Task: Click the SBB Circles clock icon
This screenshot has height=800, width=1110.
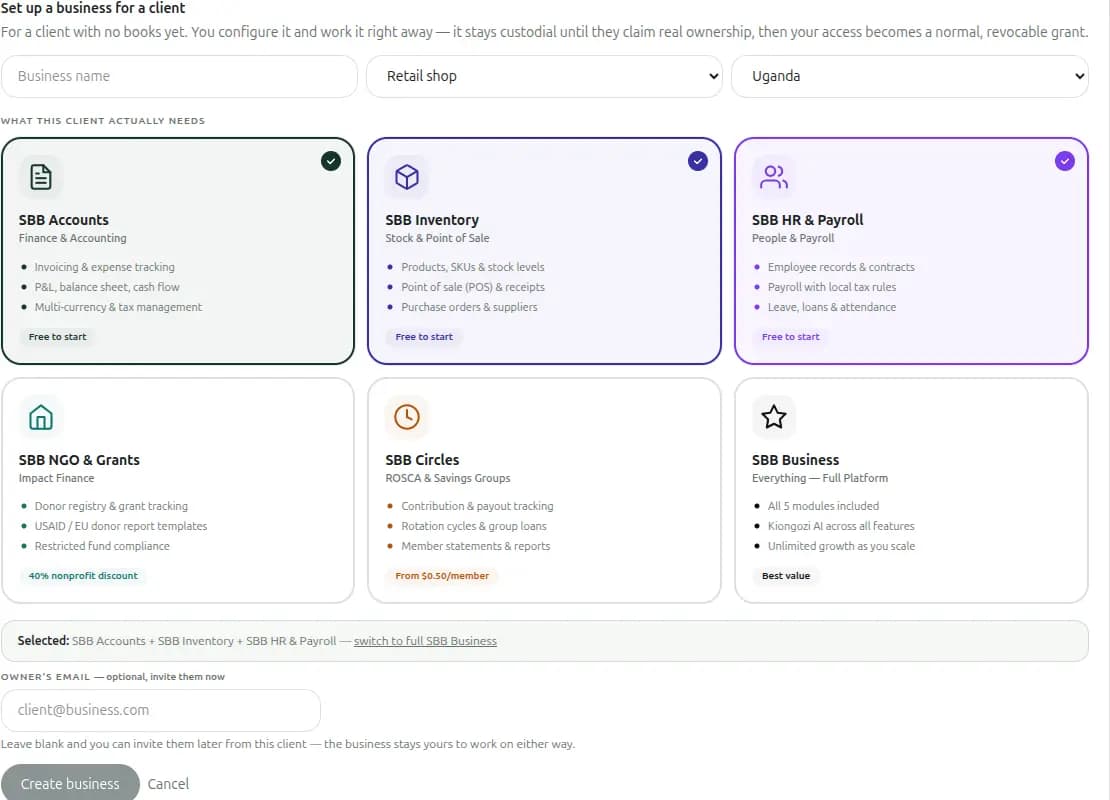Action: (x=407, y=417)
